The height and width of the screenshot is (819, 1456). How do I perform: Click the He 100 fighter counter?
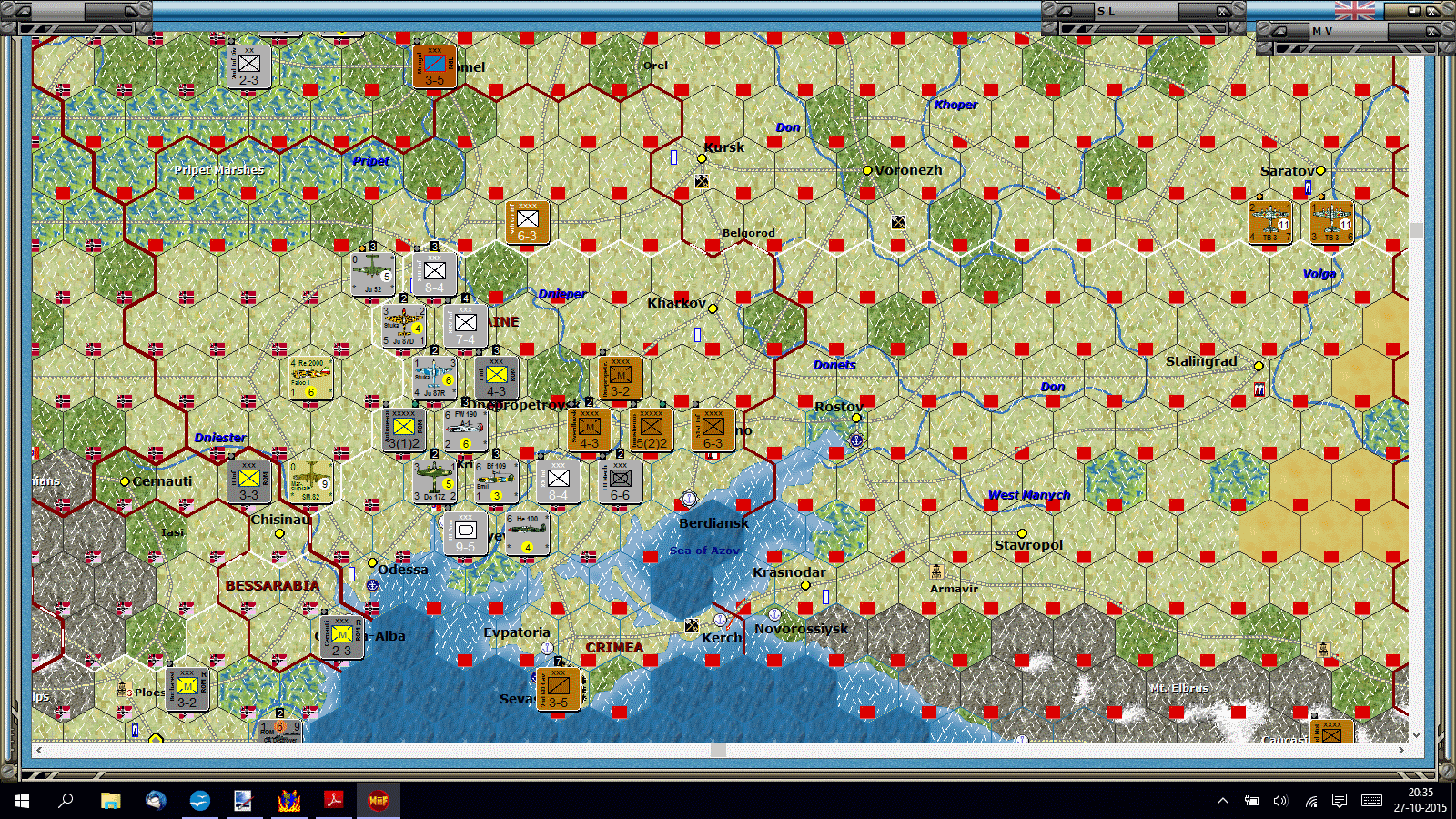tap(527, 533)
